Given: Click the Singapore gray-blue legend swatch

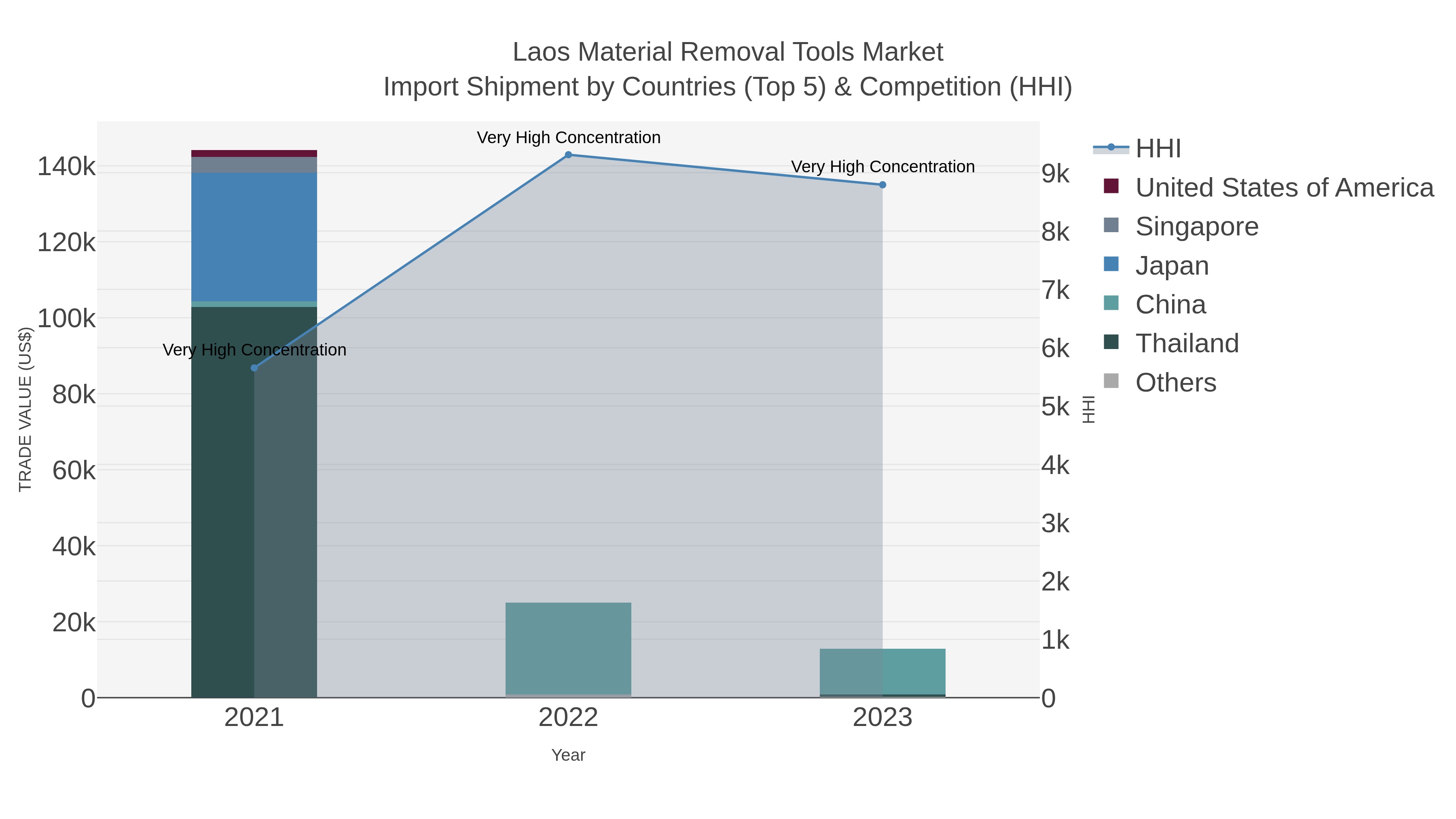Looking at the screenshot, I should (x=1111, y=225).
